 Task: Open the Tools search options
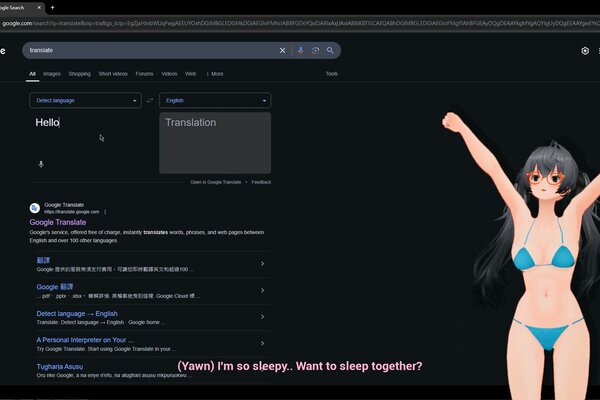click(x=332, y=74)
